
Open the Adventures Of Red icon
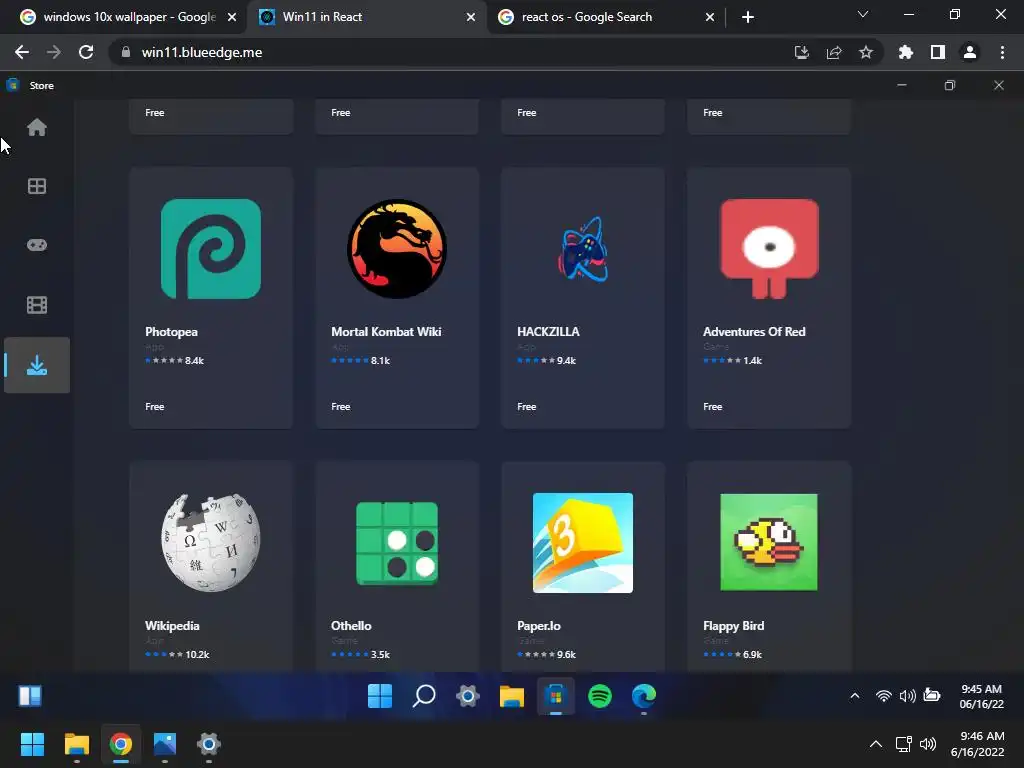click(769, 249)
